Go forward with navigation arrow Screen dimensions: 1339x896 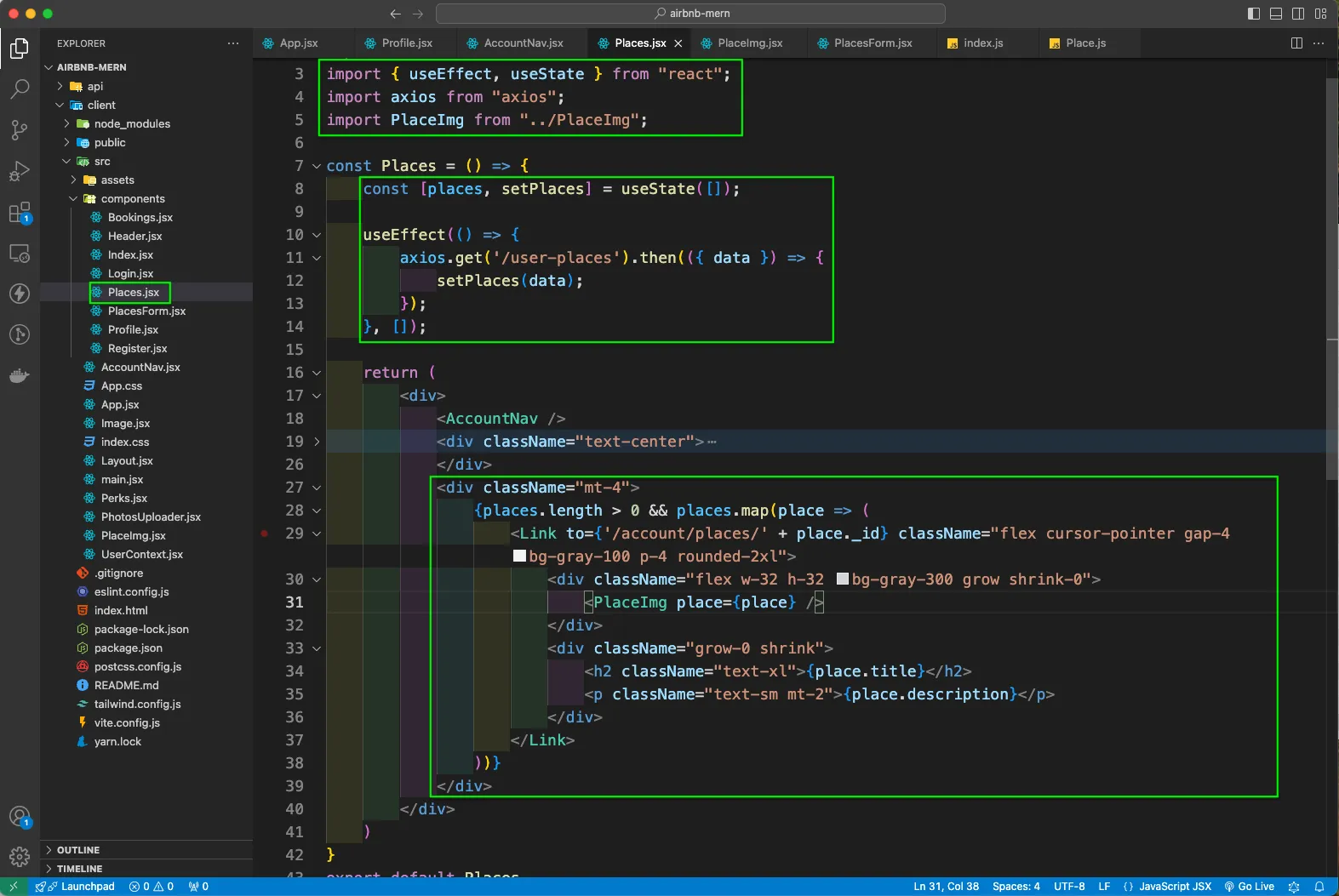pyautogui.click(x=418, y=14)
